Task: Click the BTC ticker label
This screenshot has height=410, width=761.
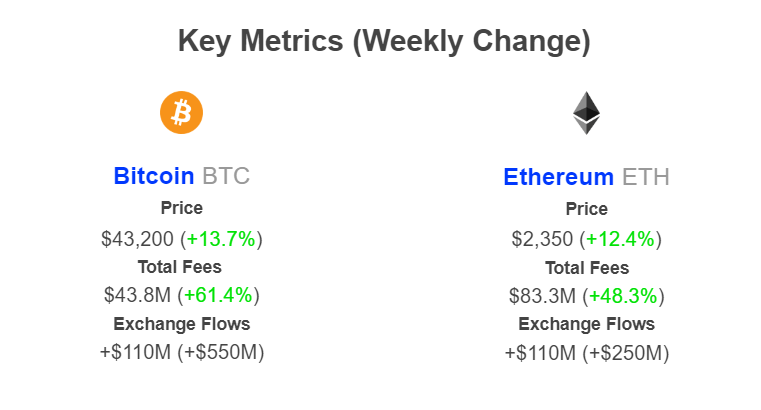Action: coord(226,176)
